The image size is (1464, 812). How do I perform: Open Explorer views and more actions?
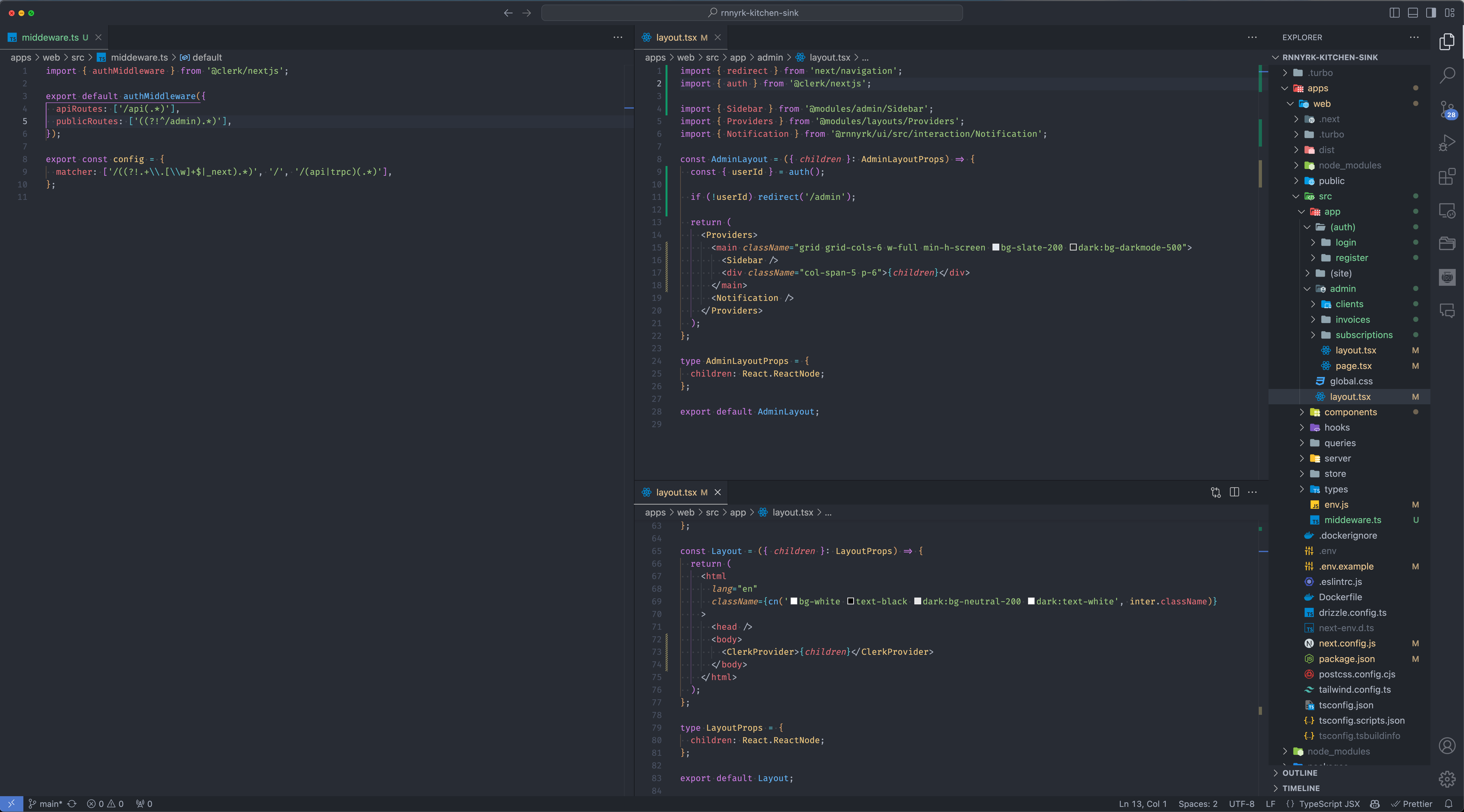pos(1414,37)
